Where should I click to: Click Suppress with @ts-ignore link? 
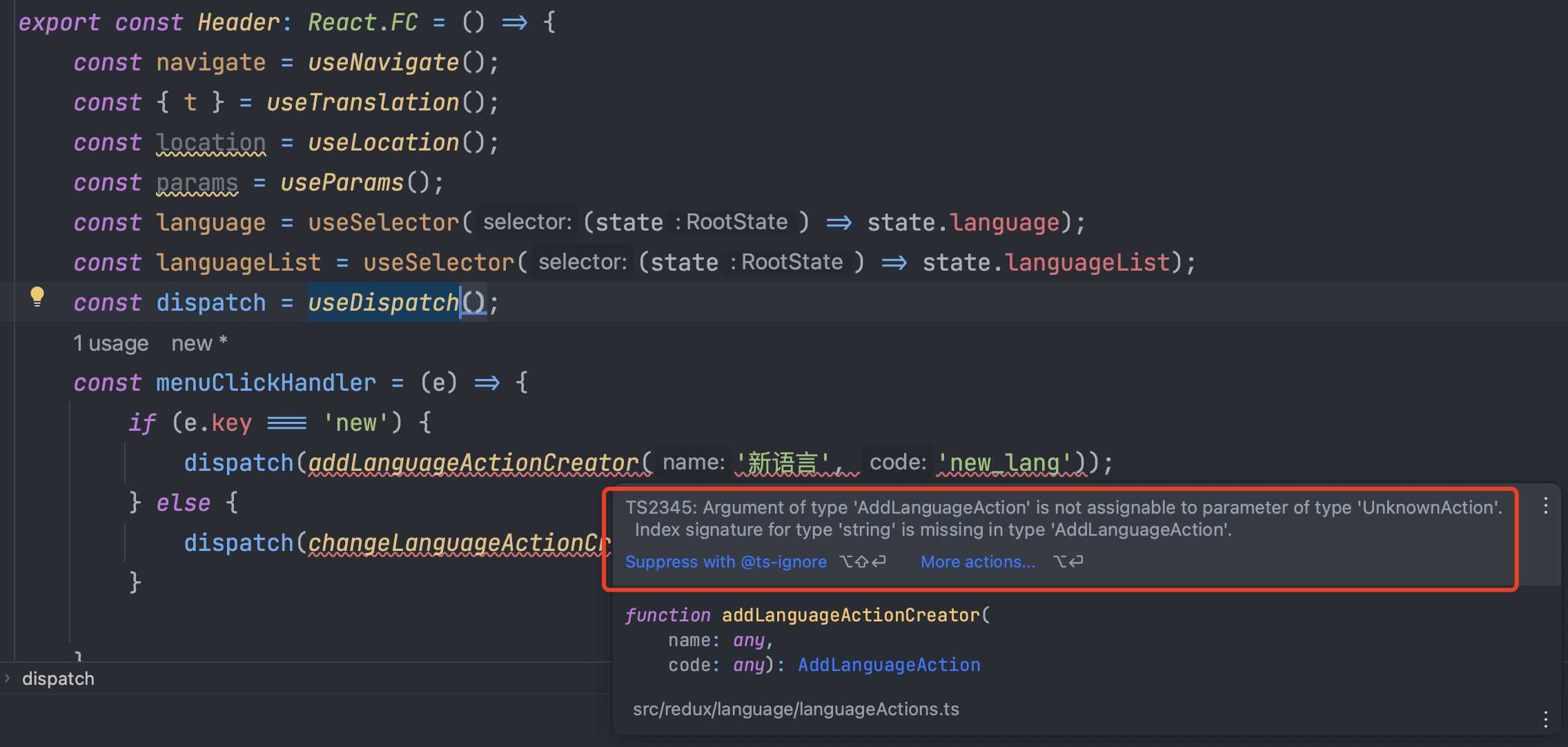[725, 562]
